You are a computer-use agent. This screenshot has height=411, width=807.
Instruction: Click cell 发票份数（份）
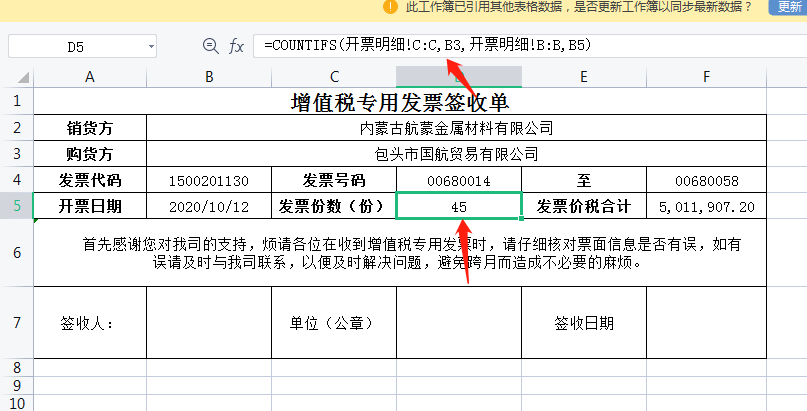point(334,206)
